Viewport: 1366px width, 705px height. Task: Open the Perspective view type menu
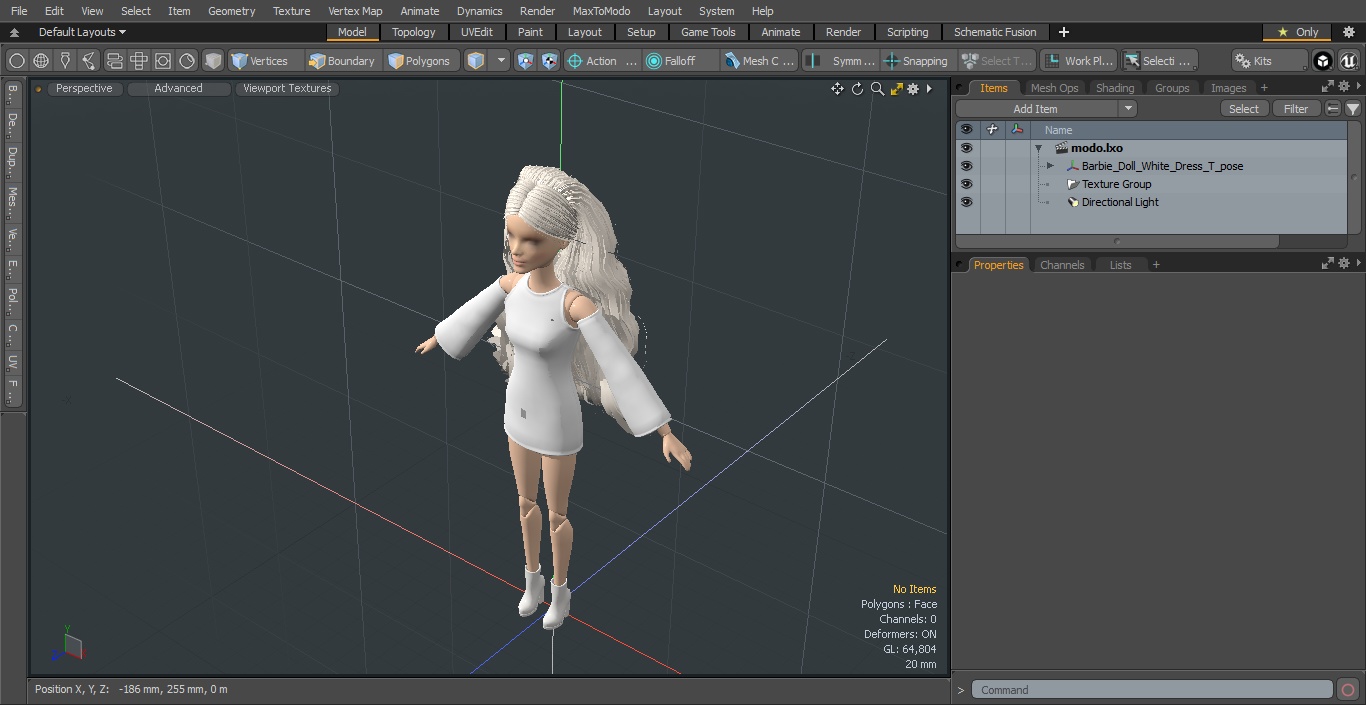point(84,88)
